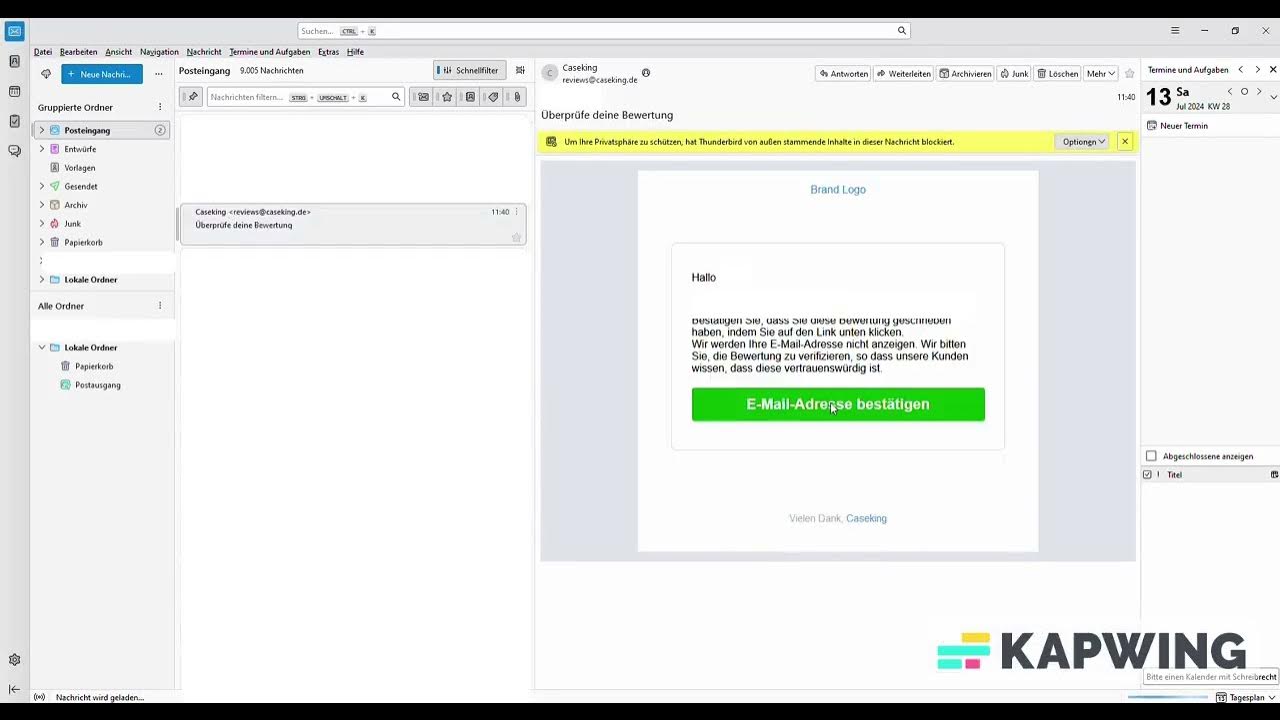Open Settings gear in spaces bar
Image resolution: width=1280 pixels, height=720 pixels.
click(14, 660)
